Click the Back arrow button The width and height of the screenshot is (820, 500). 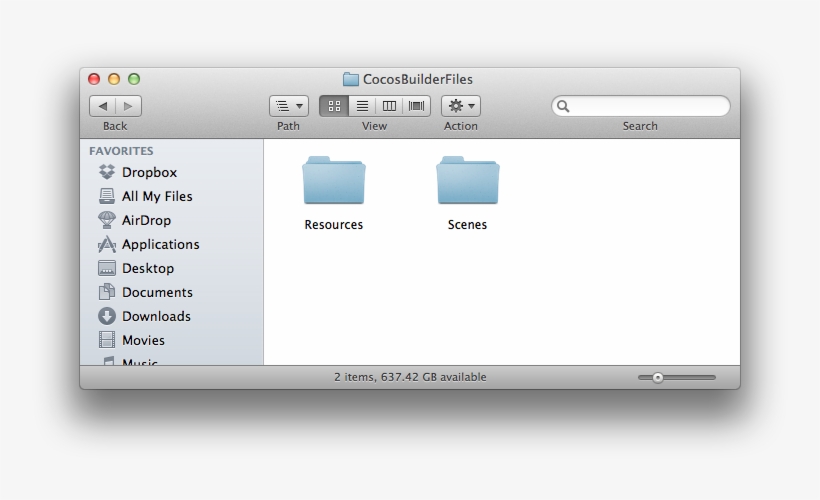pos(103,106)
